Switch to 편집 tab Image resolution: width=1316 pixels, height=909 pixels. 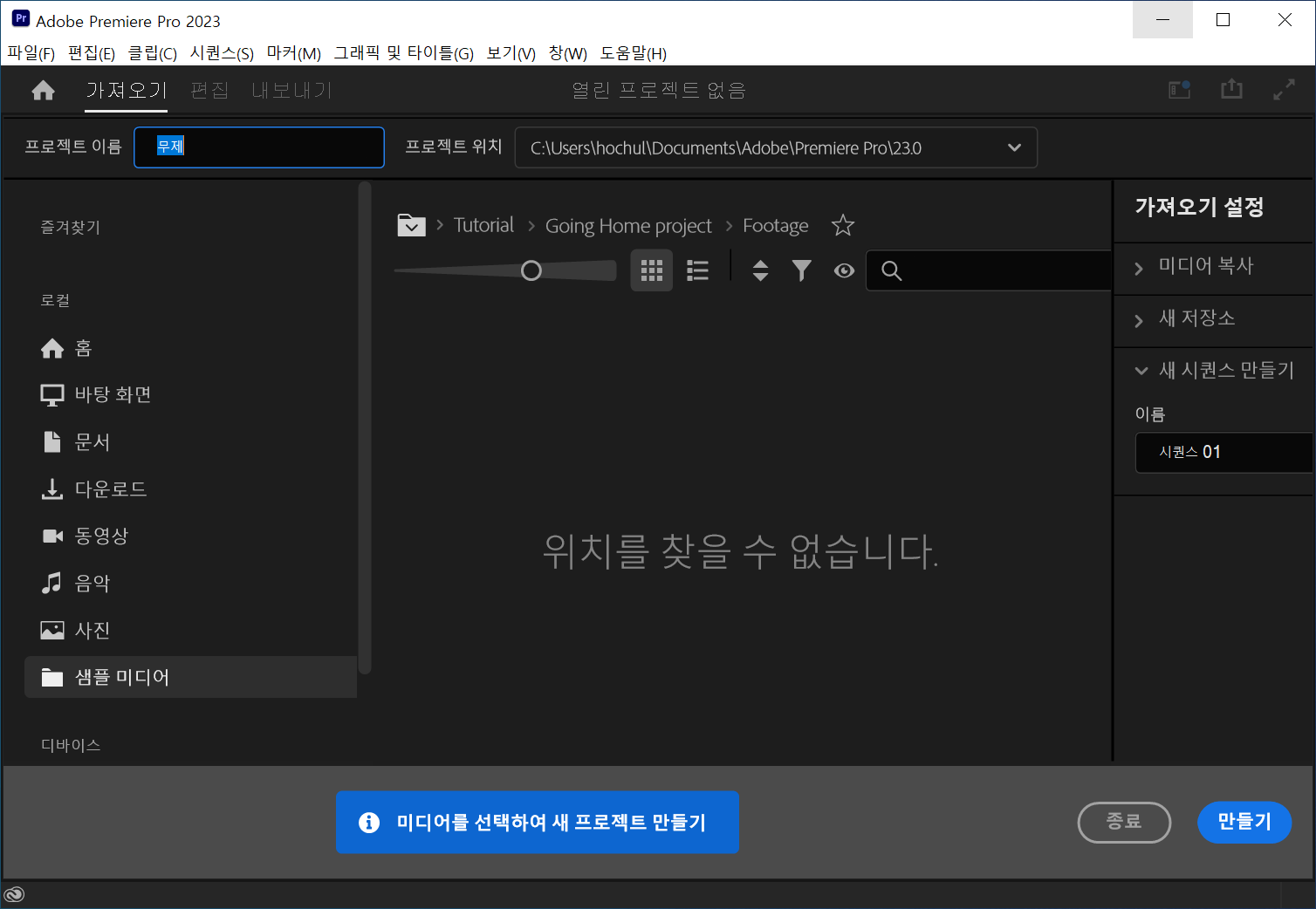tap(209, 91)
